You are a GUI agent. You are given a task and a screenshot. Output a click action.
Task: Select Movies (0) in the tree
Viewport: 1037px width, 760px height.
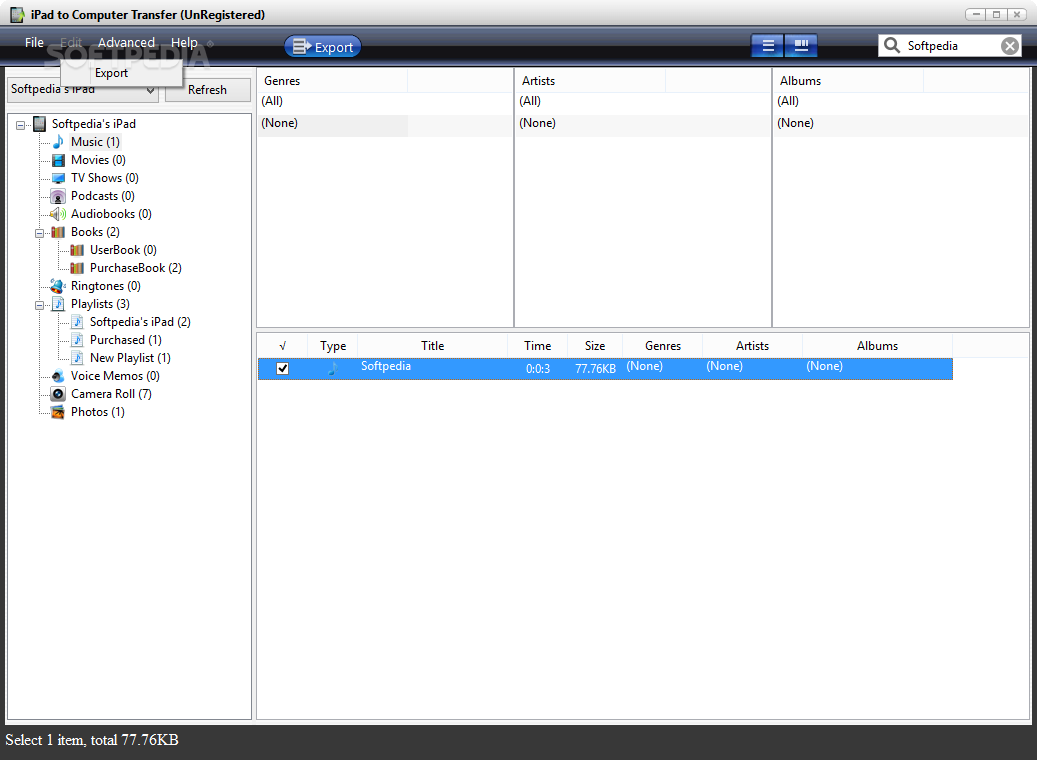click(x=98, y=160)
